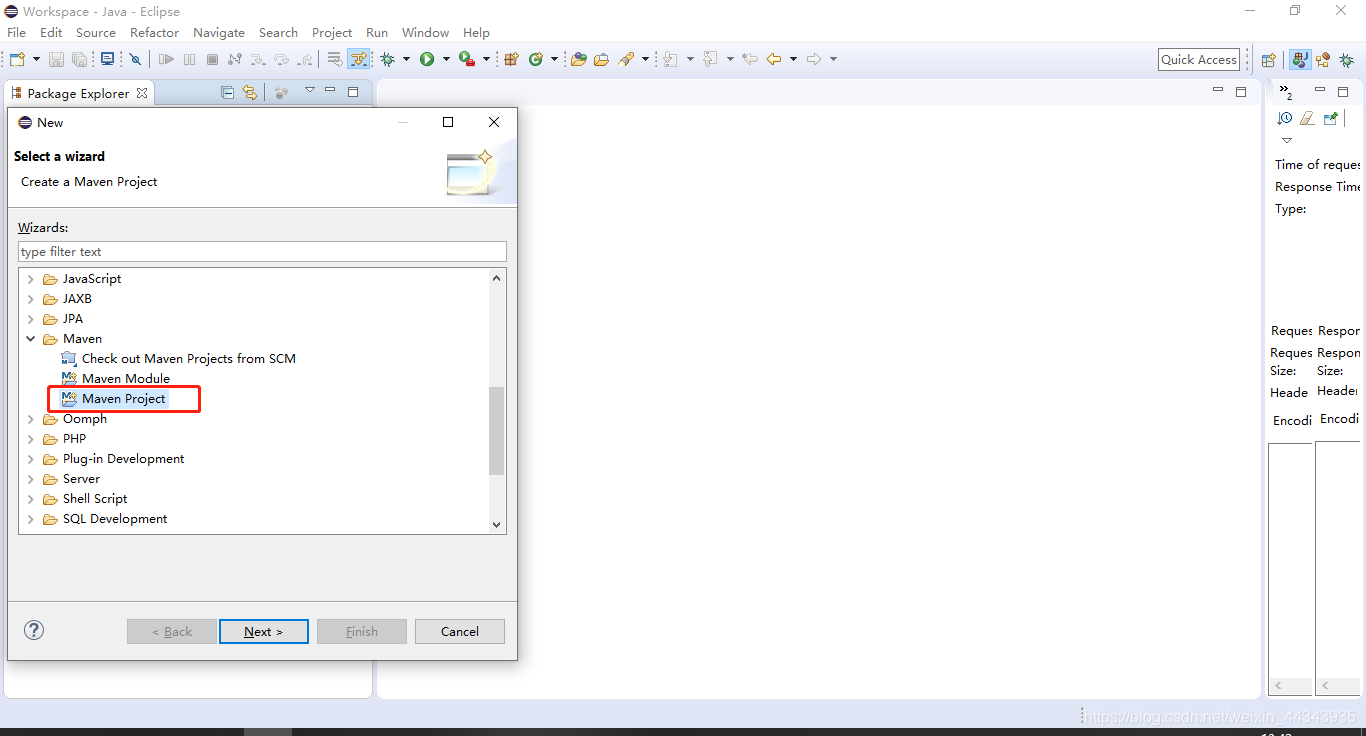Click the Drop to Frame icon
The image size is (1366, 736).
pos(335,60)
